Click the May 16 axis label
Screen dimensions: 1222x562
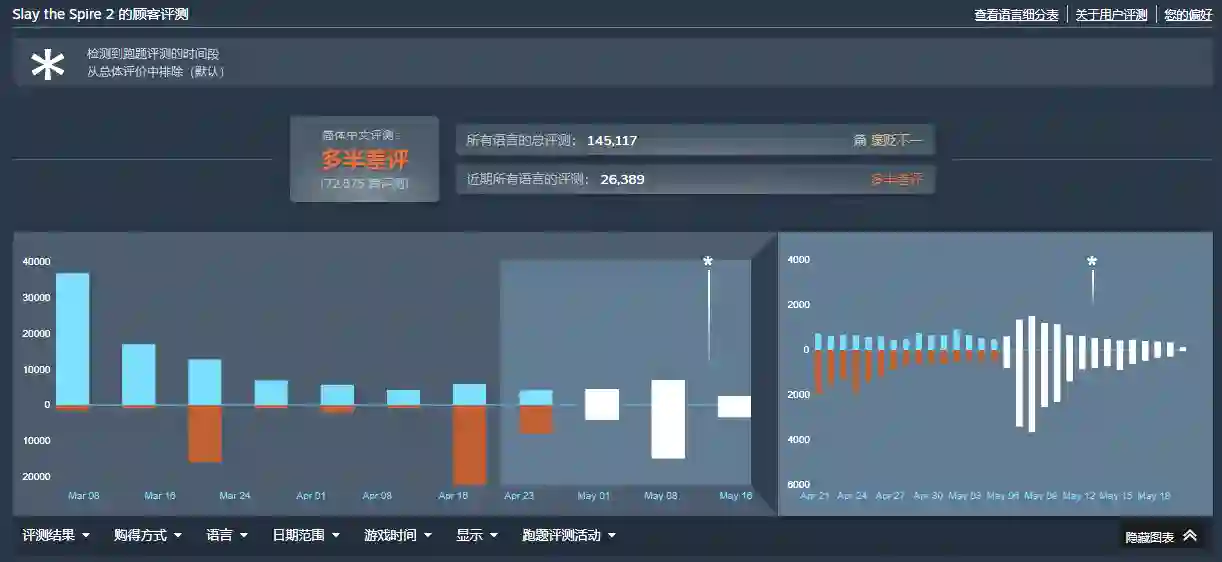tap(736, 496)
